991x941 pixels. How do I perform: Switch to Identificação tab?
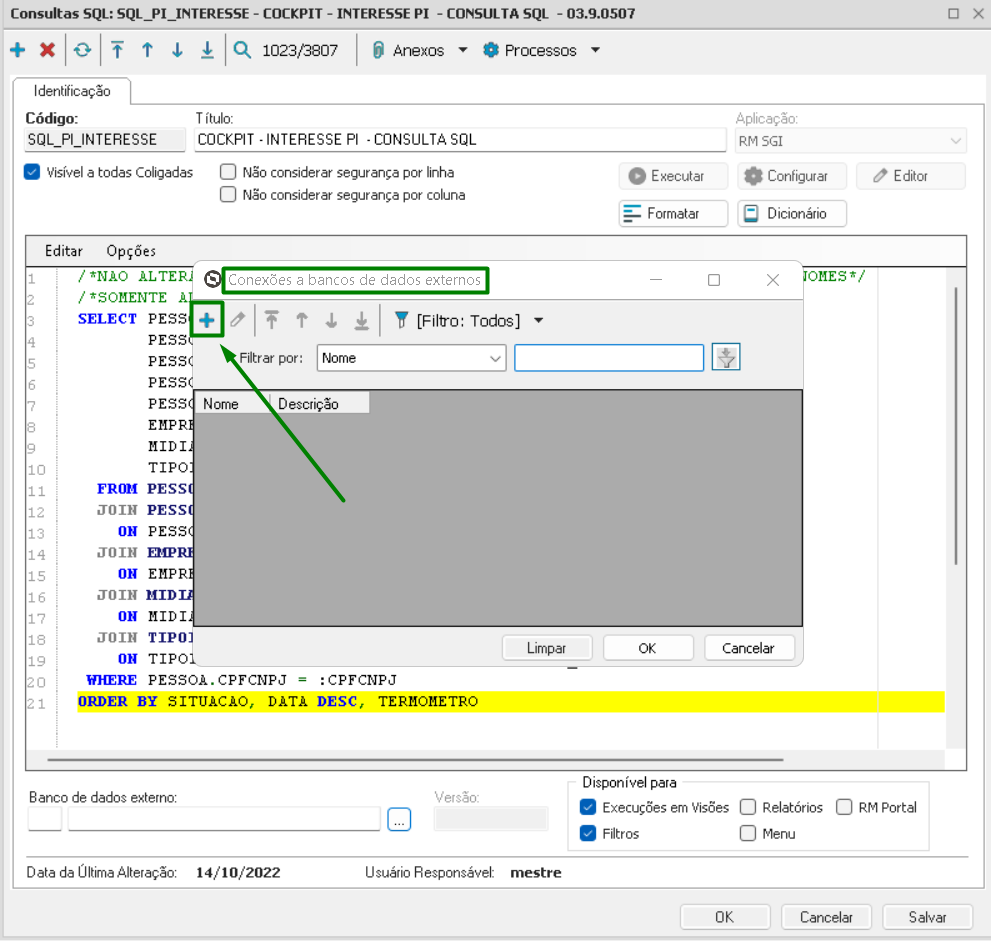click(x=72, y=91)
